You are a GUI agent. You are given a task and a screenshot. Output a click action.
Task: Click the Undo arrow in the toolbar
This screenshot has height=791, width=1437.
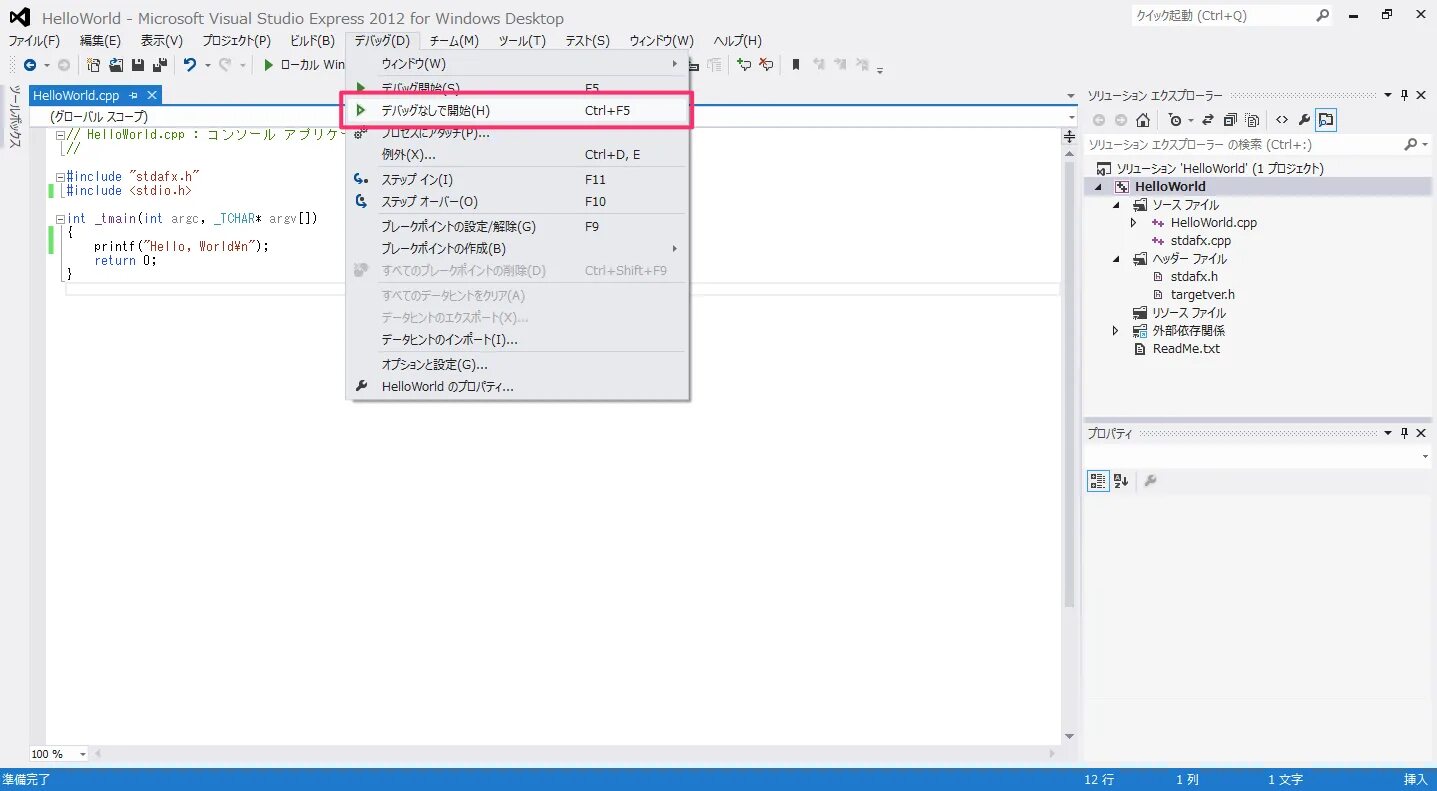pos(189,65)
